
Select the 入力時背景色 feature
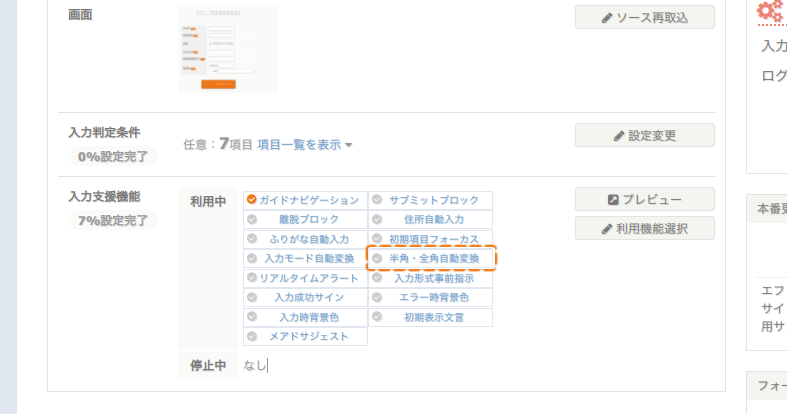(305, 317)
